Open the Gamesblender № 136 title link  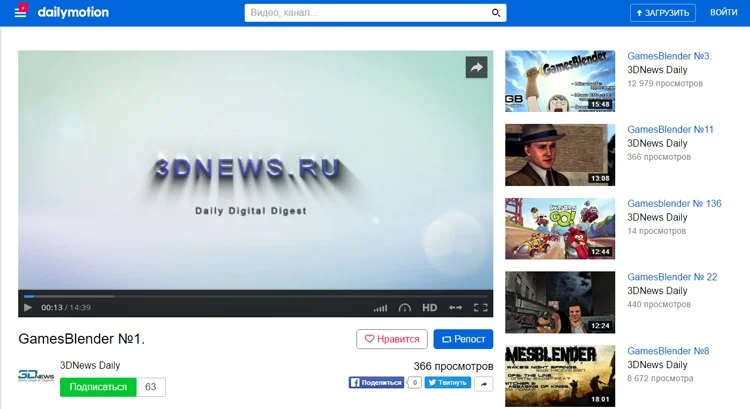(x=674, y=203)
